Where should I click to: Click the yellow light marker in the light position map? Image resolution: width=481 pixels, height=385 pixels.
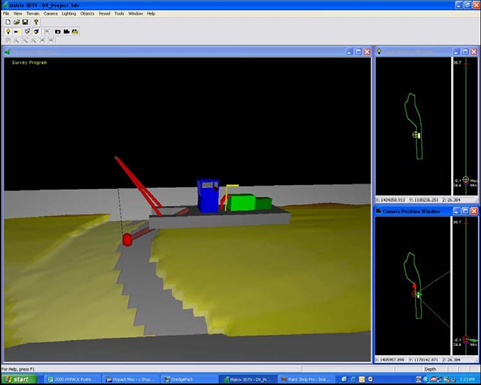415,135
